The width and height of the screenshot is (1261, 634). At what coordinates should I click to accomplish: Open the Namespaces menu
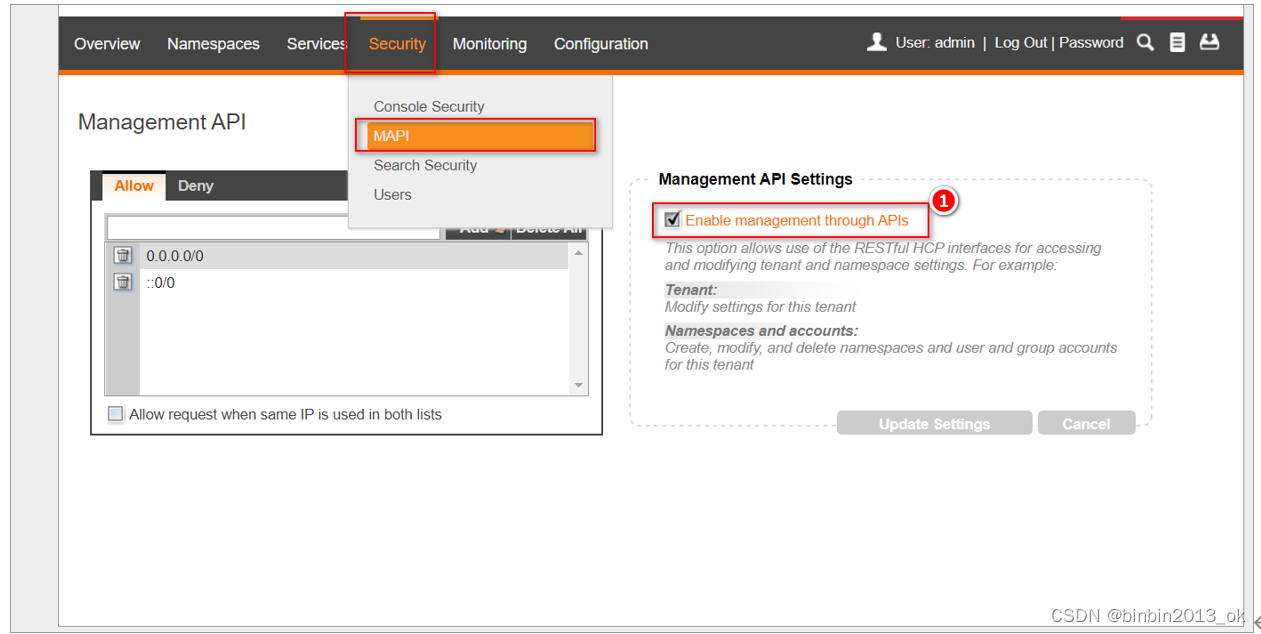coord(213,44)
